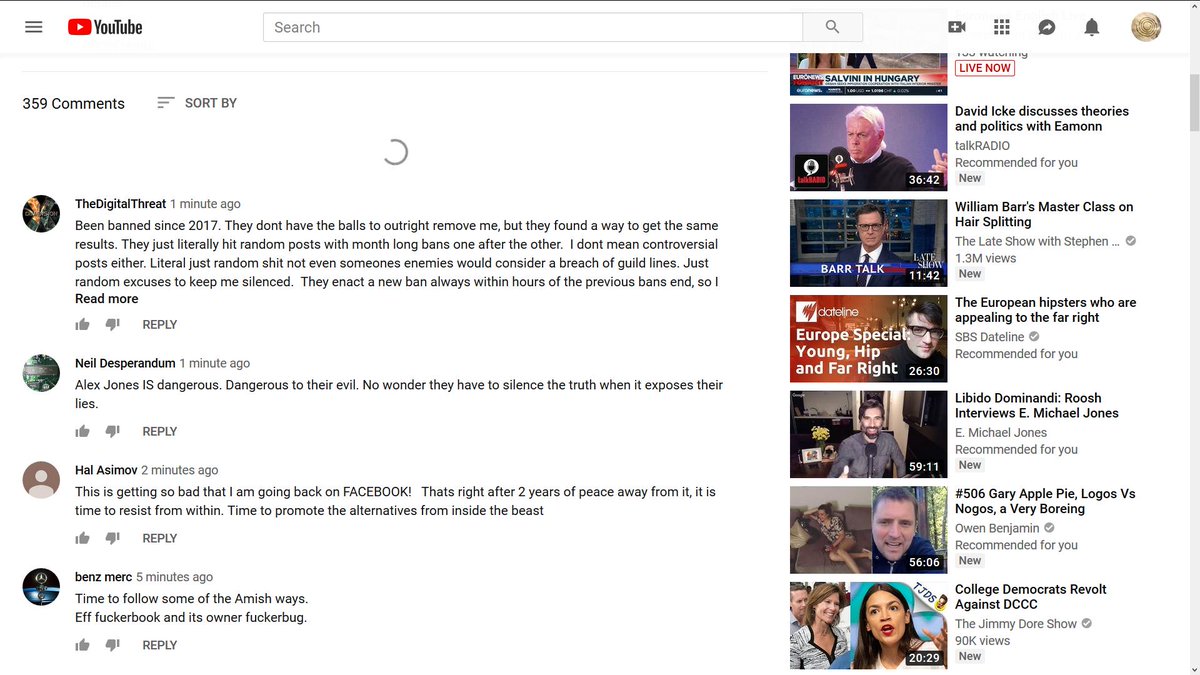Like benz merc's comment
This screenshot has height=675, width=1200.
(x=83, y=645)
